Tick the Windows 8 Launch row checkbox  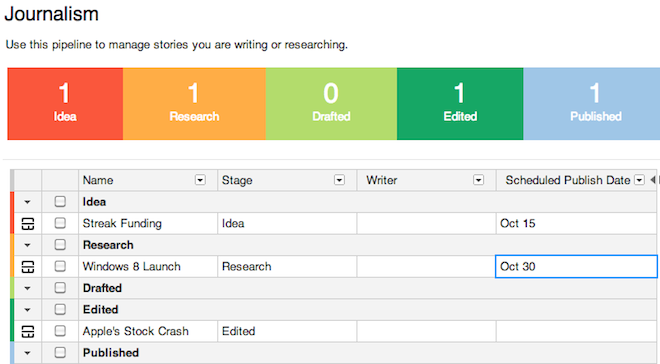tap(60, 266)
